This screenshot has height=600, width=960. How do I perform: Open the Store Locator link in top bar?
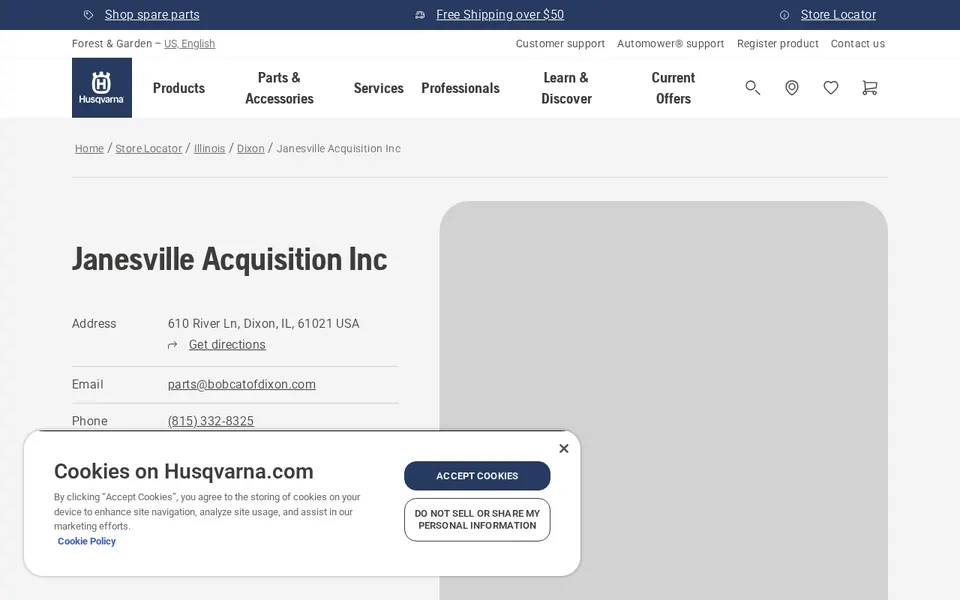(838, 15)
